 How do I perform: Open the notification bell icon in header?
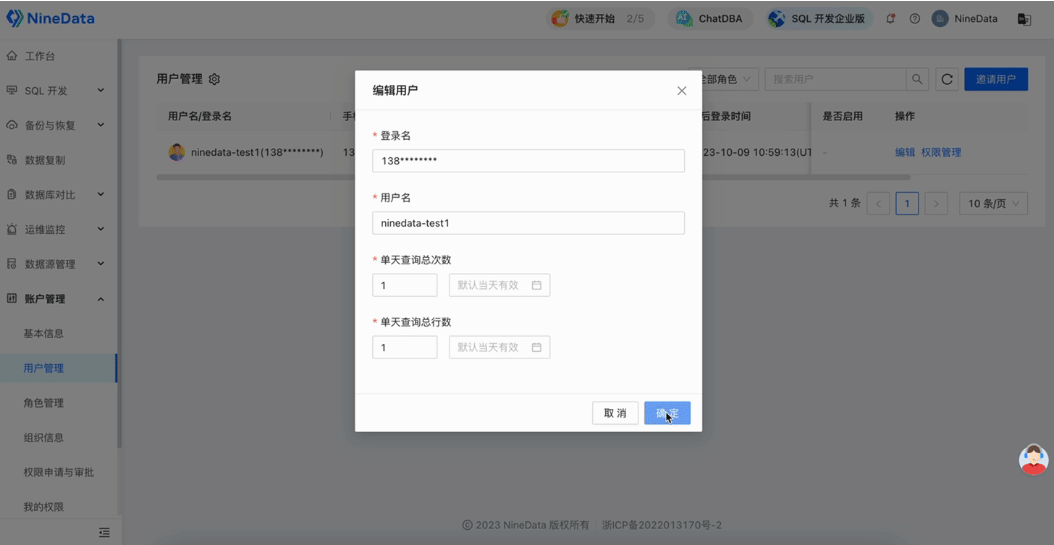[x=891, y=19]
